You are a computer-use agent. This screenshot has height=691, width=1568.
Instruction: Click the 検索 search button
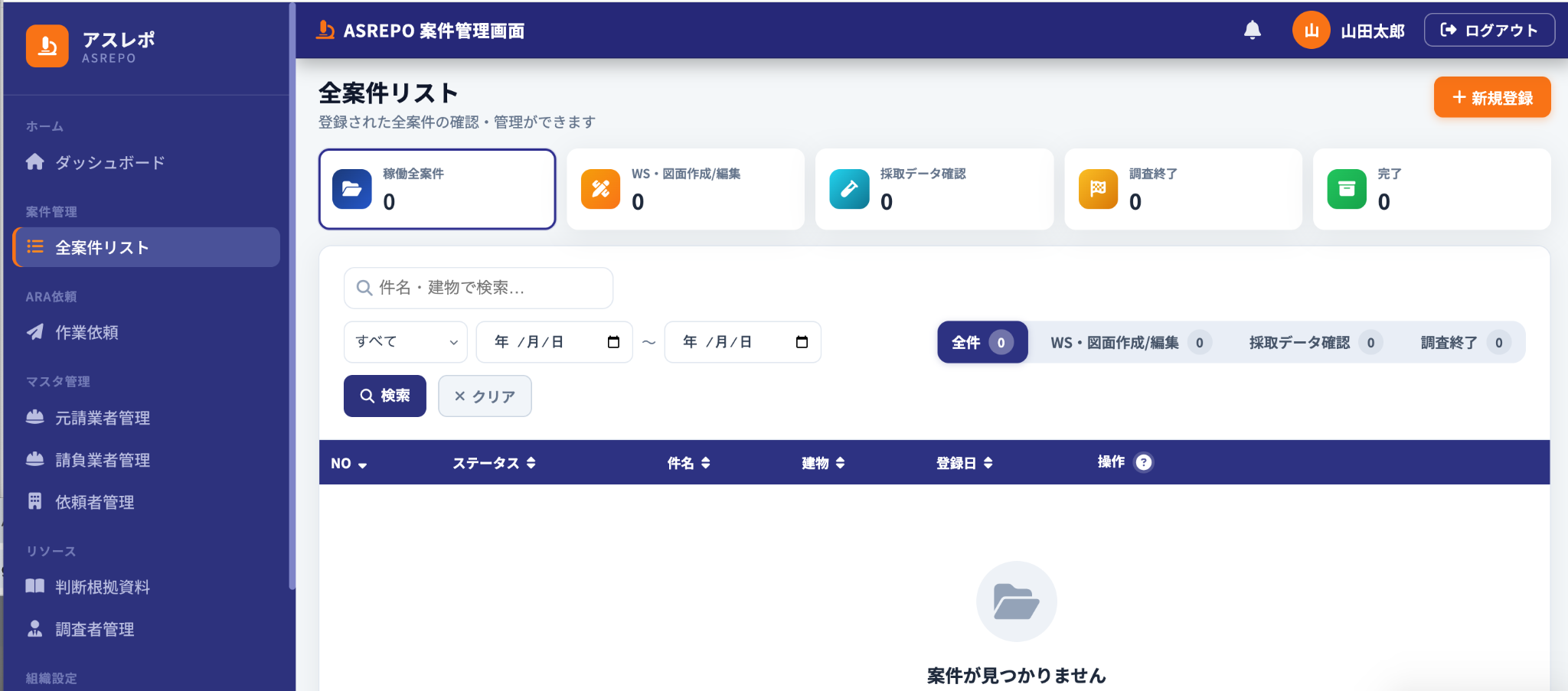point(385,396)
